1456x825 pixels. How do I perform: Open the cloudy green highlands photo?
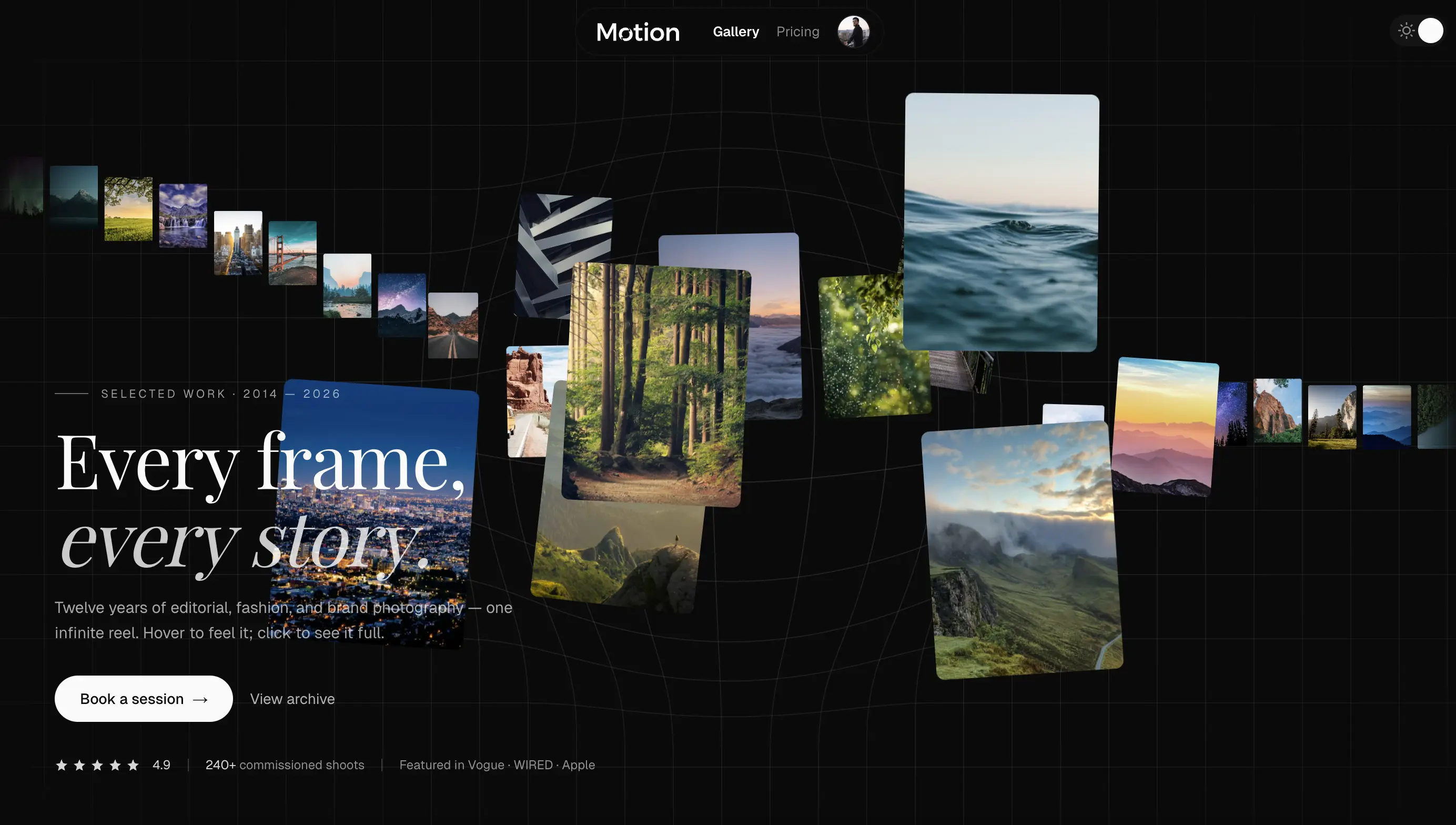coord(1022,550)
